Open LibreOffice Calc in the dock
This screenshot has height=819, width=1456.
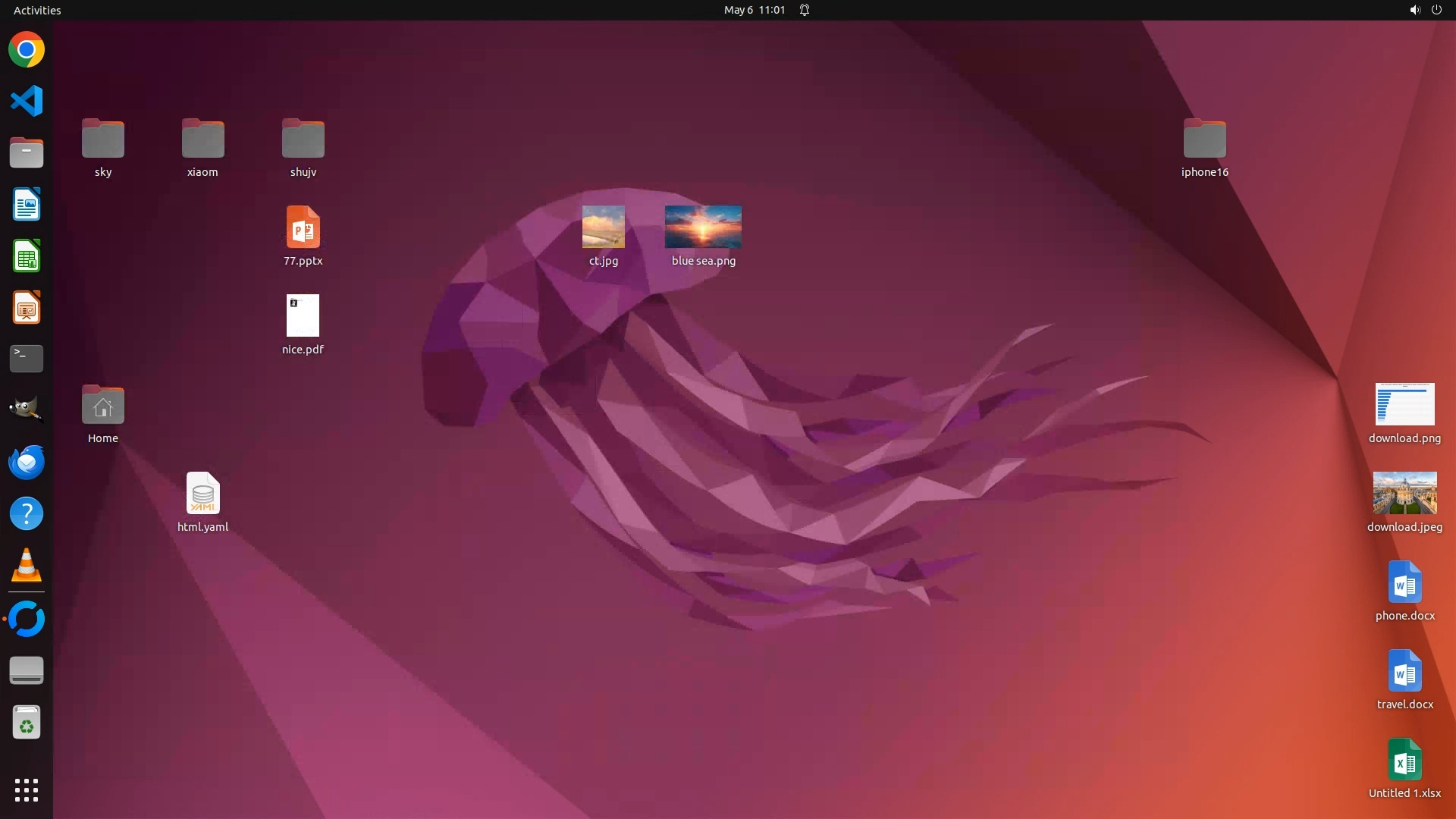[x=27, y=256]
